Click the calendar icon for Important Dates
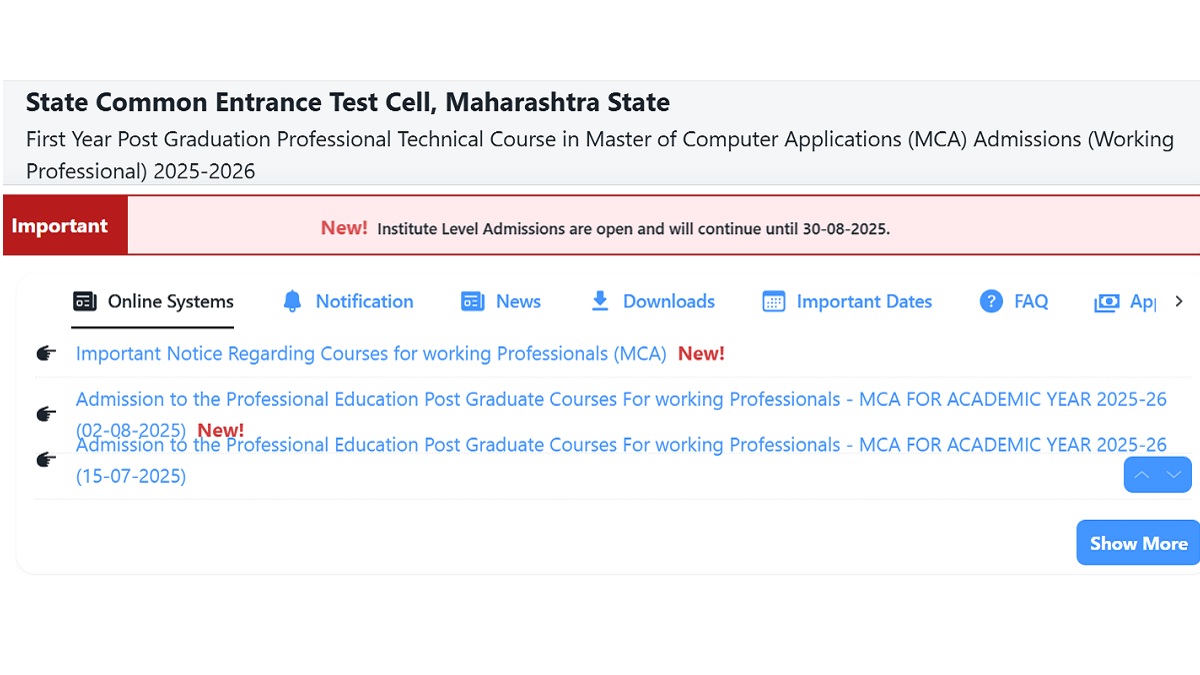 click(x=774, y=301)
